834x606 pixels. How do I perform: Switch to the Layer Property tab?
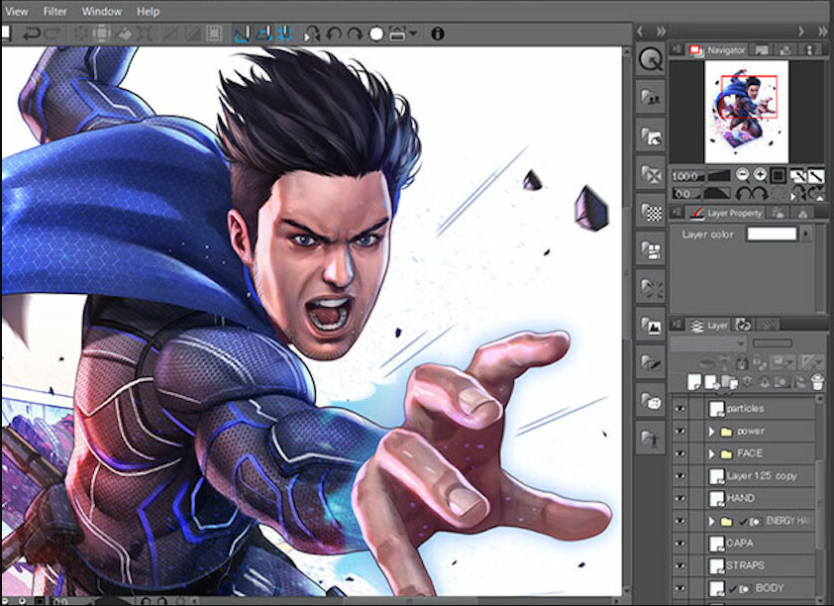point(733,212)
